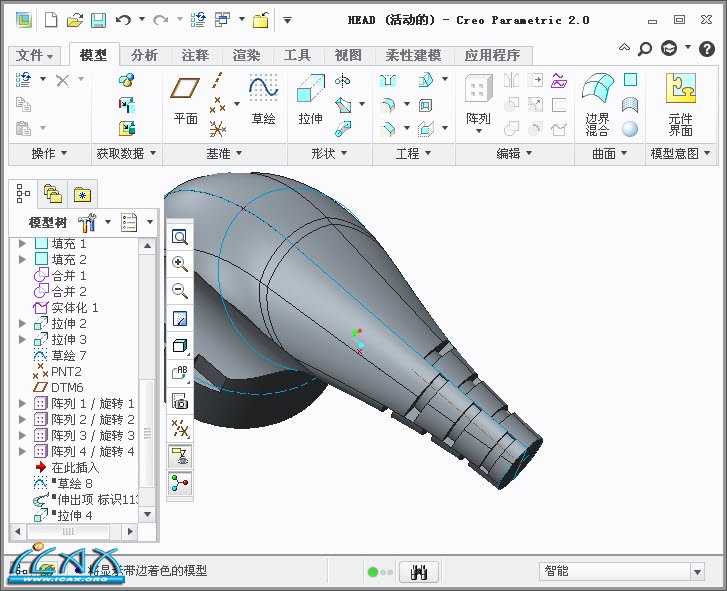Expand the 基准 group dropdown label
Image resolution: width=727 pixels, height=591 pixels.
pyautogui.click(x=223, y=153)
